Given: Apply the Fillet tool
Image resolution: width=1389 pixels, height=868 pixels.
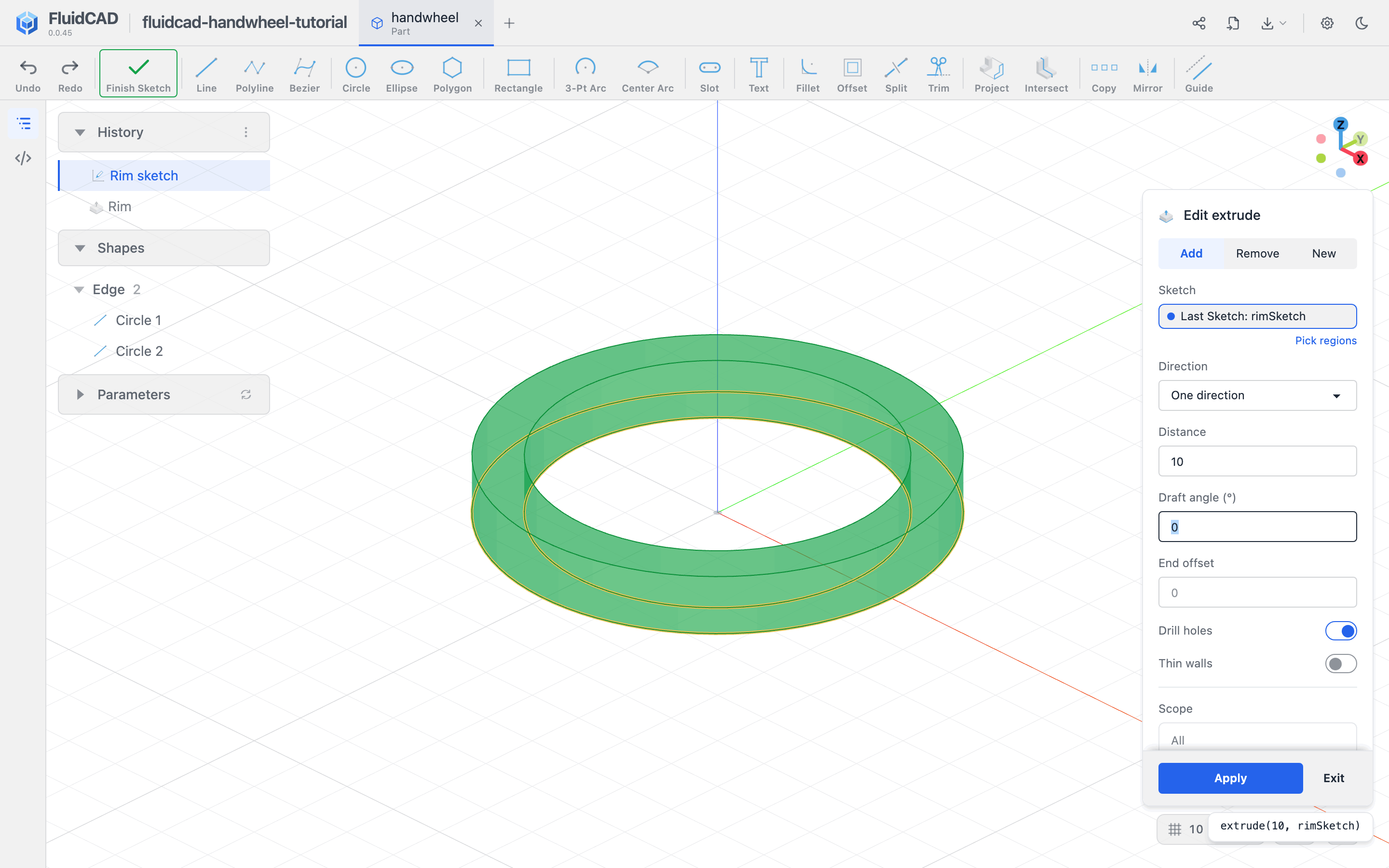Looking at the screenshot, I should 807,75.
